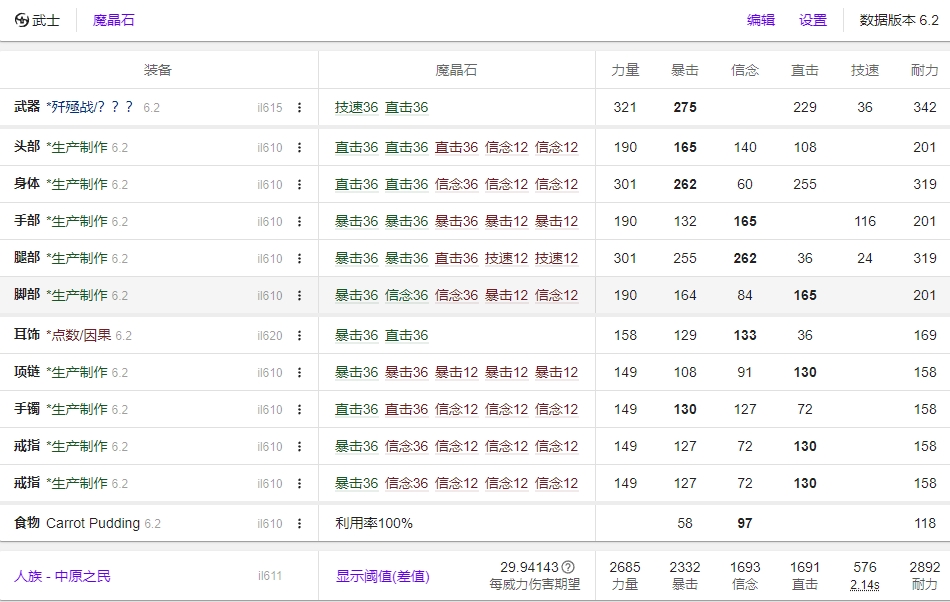Open the weapon row three-dot menu

coord(299,108)
